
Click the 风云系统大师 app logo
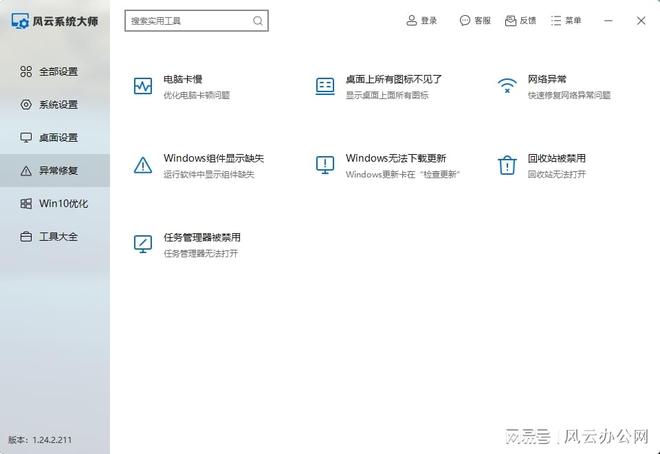[x=20, y=21]
